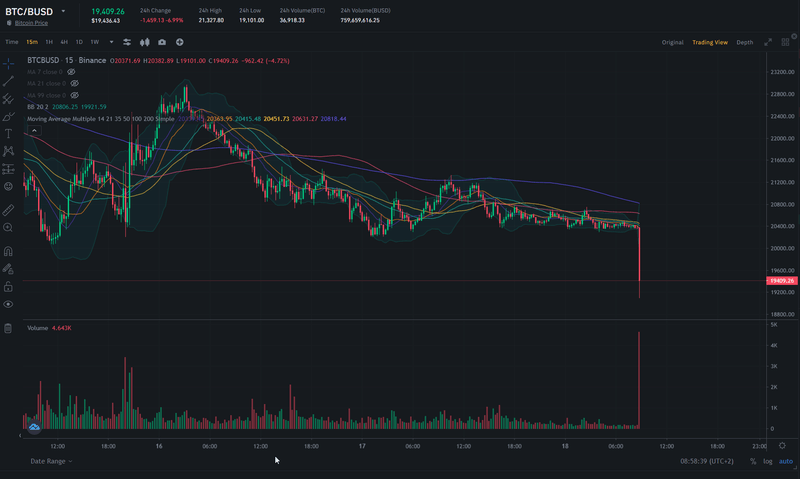Select the crosshair cursor tool
The height and width of the screenshot is (479, 800).
coord(8,63)
